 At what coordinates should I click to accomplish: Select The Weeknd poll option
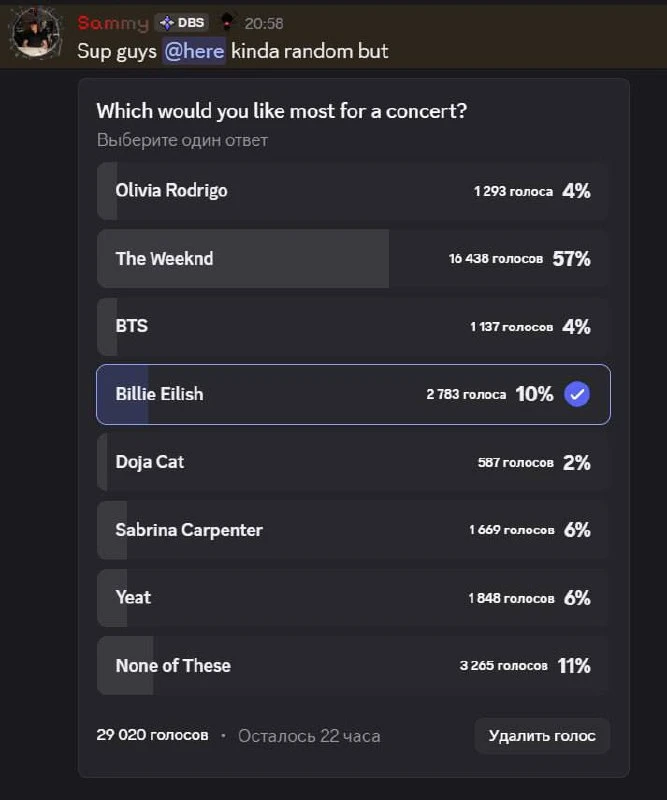(353, 259)
